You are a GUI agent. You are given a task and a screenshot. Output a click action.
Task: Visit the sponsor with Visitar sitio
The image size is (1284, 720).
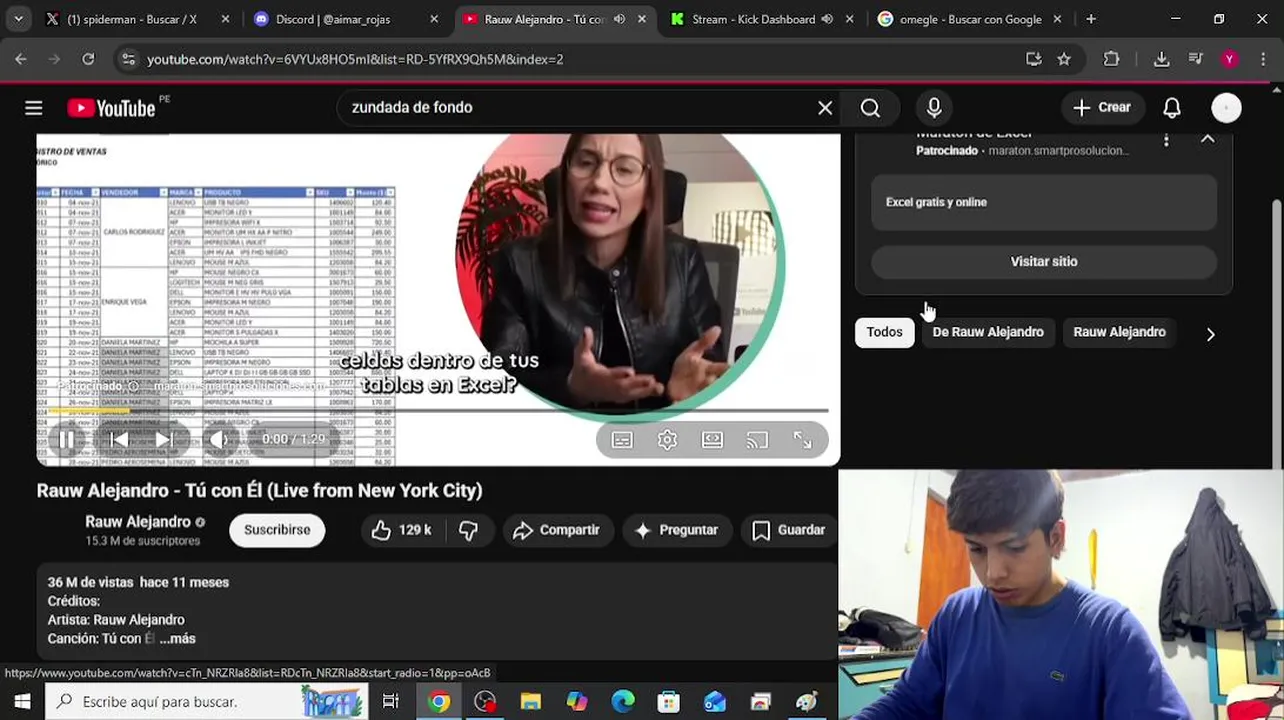point(1044,262)
